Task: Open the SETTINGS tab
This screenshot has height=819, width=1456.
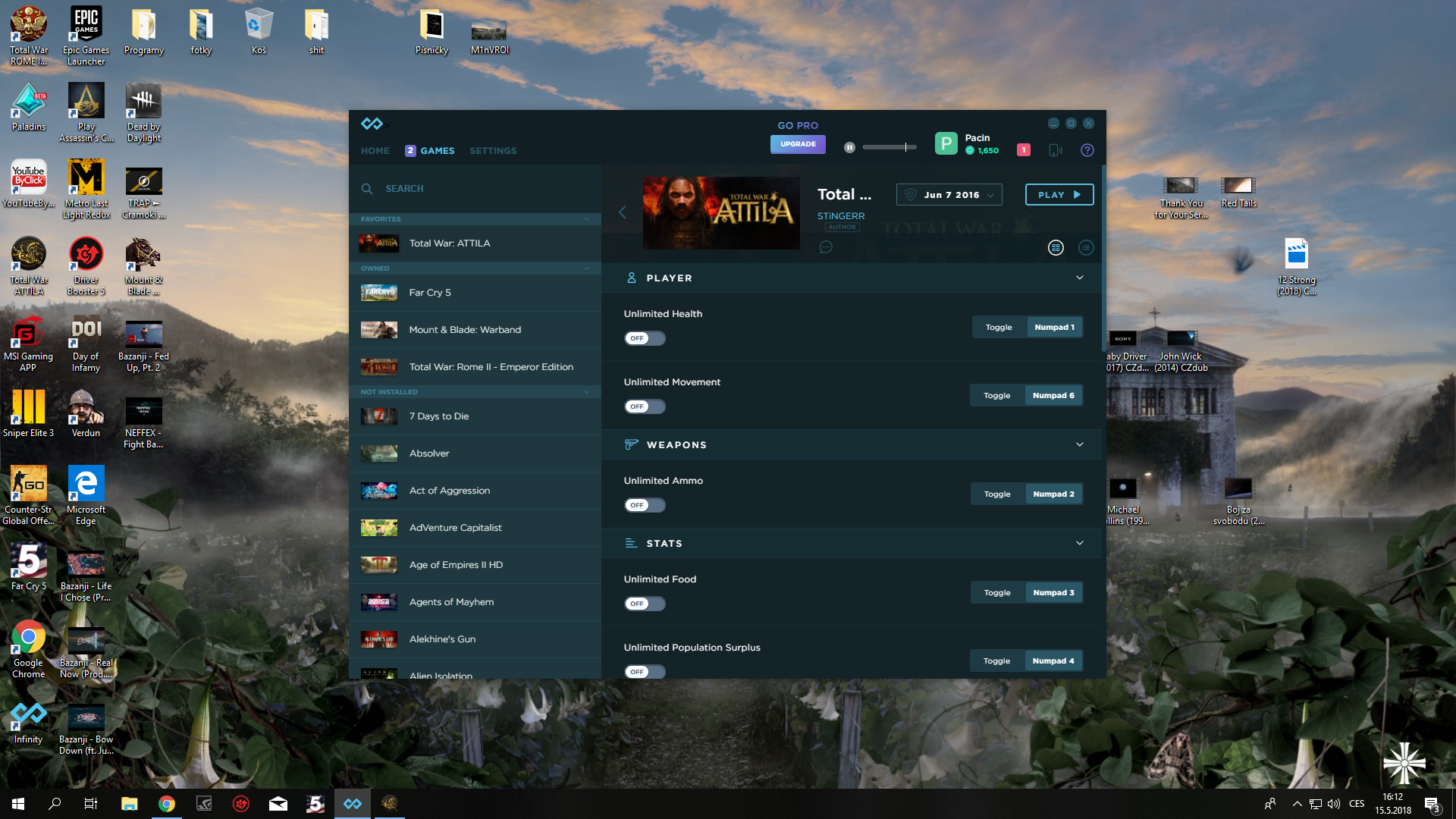Action: 493,151
